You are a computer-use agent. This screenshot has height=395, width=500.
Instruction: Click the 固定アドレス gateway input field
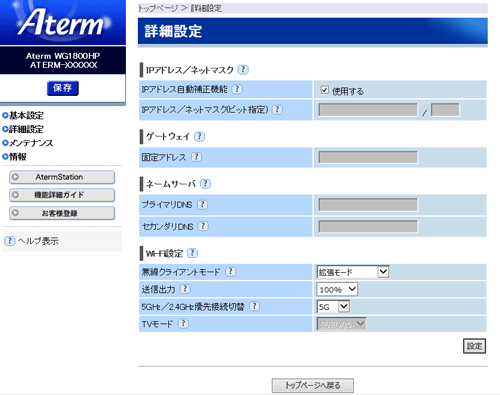[x=368, y=157]
